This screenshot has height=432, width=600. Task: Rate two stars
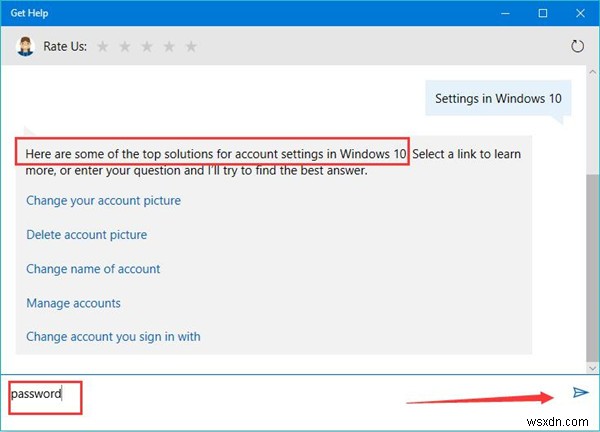click(125, 47)
